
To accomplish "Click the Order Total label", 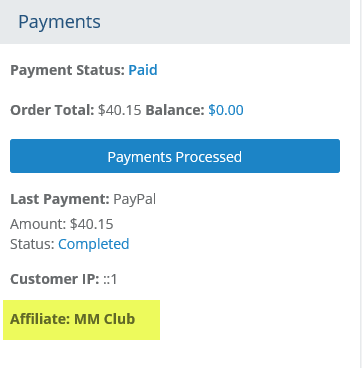I will coord(52,110).
